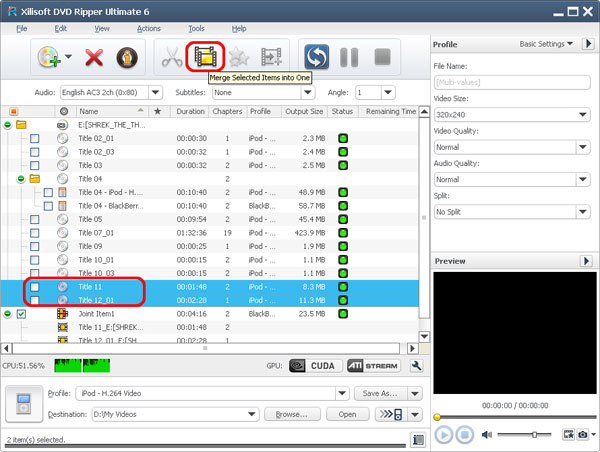Uncheck the Joint Item1 checkbox
The image size is (600, 452).
tap(21, 314)
